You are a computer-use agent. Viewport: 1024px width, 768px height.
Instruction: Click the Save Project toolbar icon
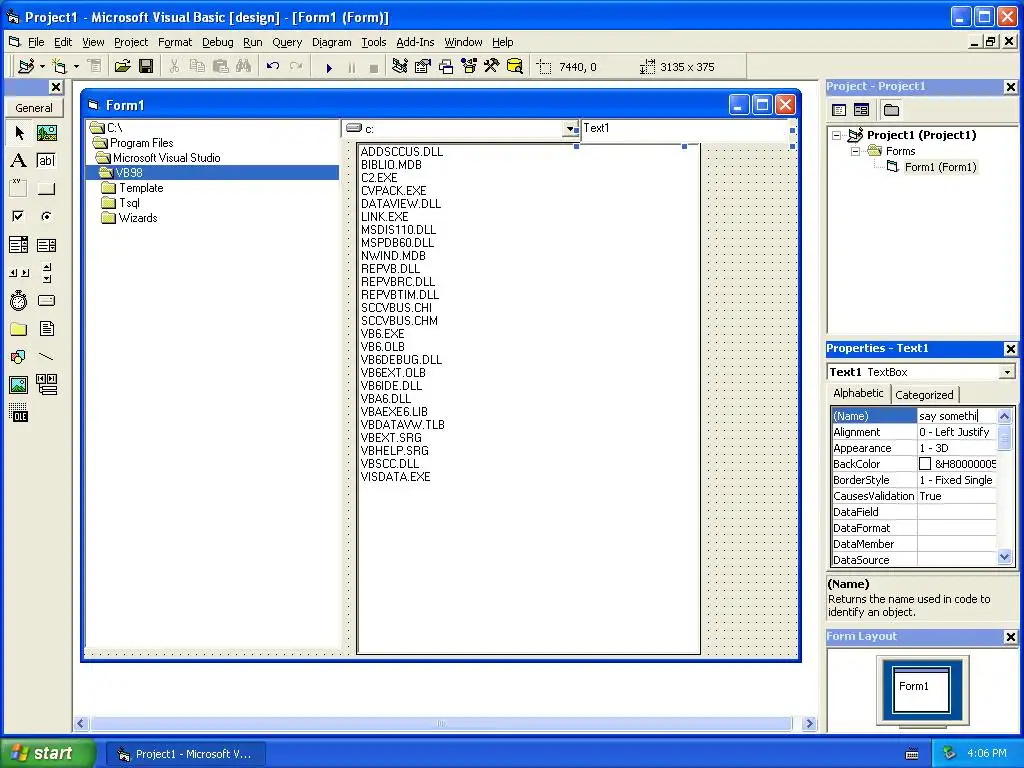tap(146, 67)
